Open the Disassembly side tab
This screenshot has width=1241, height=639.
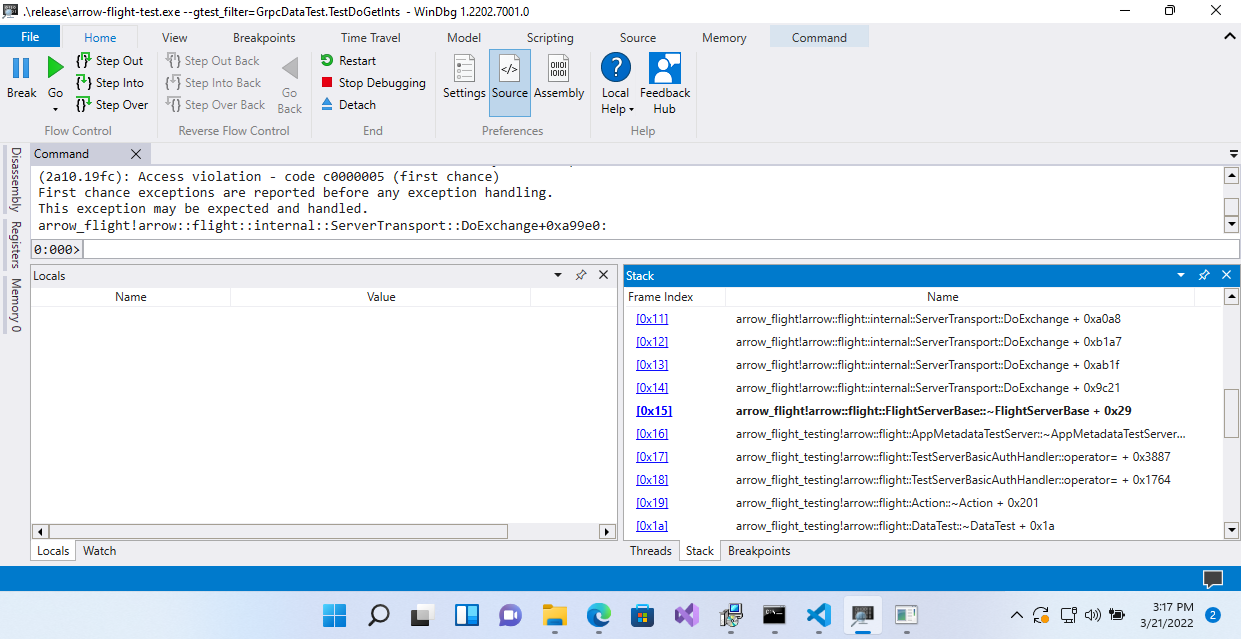click(x=15, y=180)
